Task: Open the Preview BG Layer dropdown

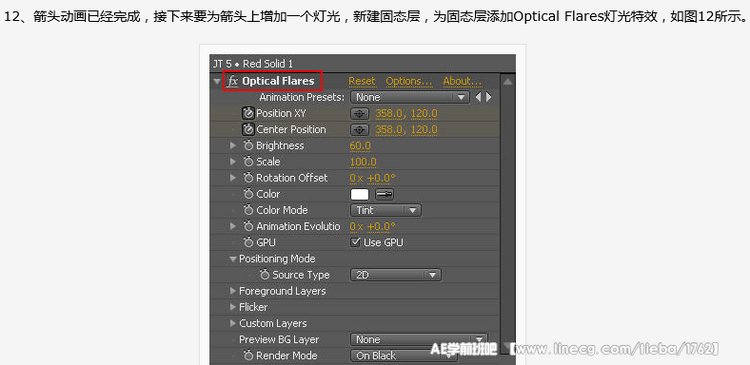Action: point(419,340)
